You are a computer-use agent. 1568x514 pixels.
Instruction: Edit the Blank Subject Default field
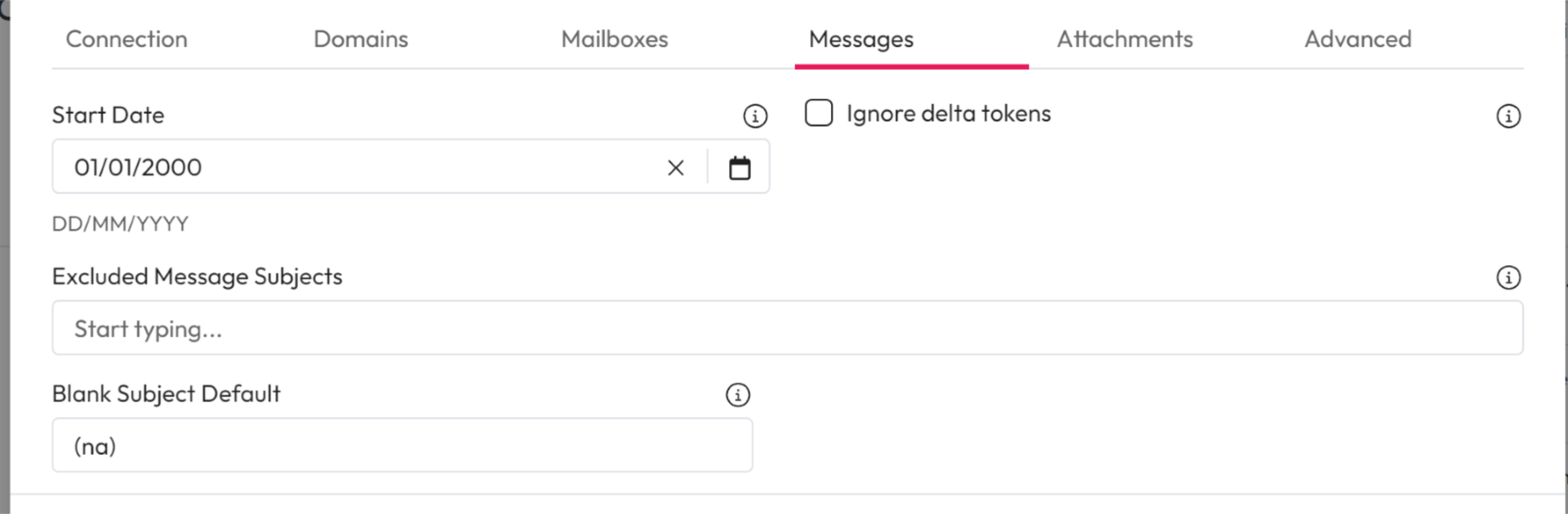coord(402,445)
